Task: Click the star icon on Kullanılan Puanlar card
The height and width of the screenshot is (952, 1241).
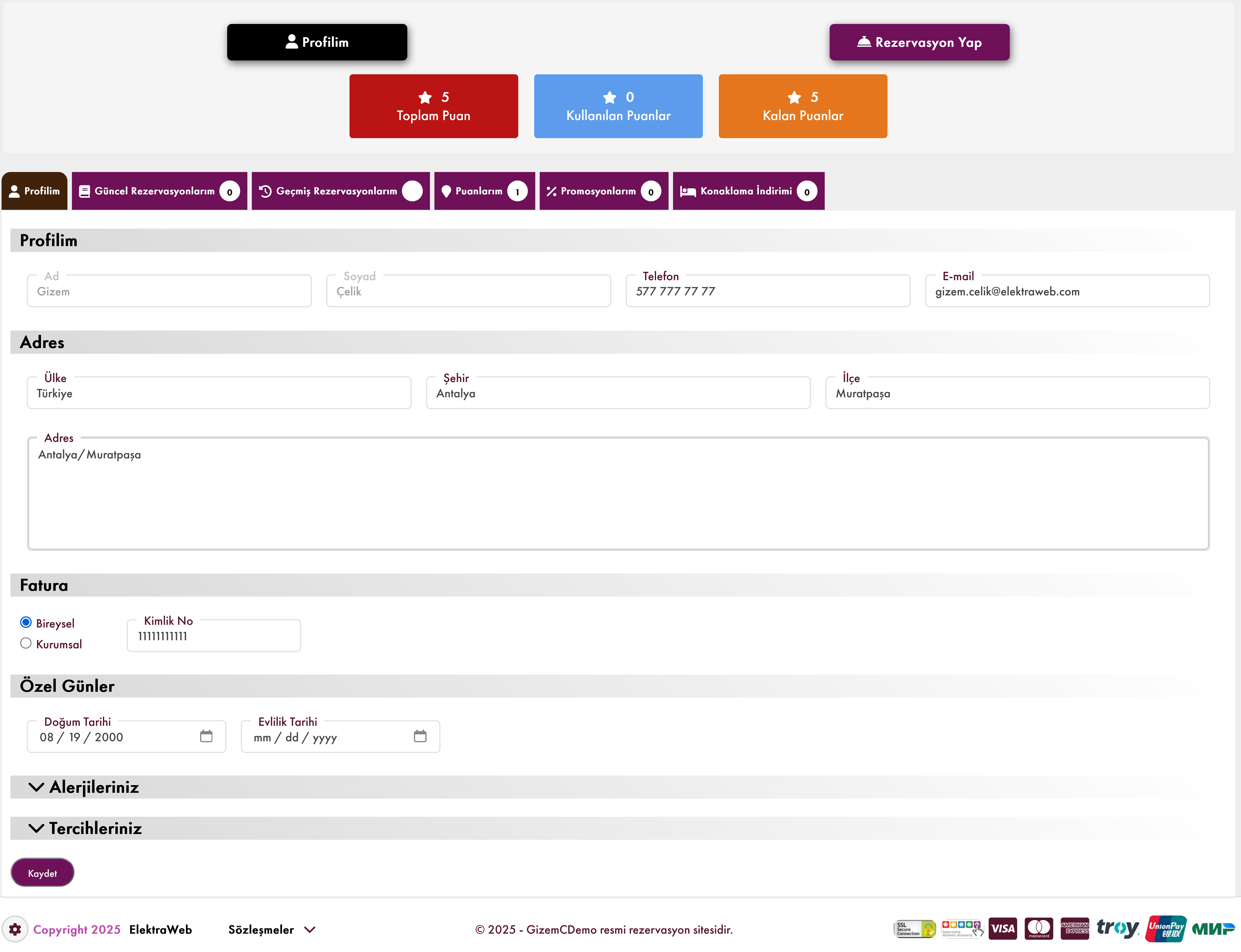Action: 610,97
